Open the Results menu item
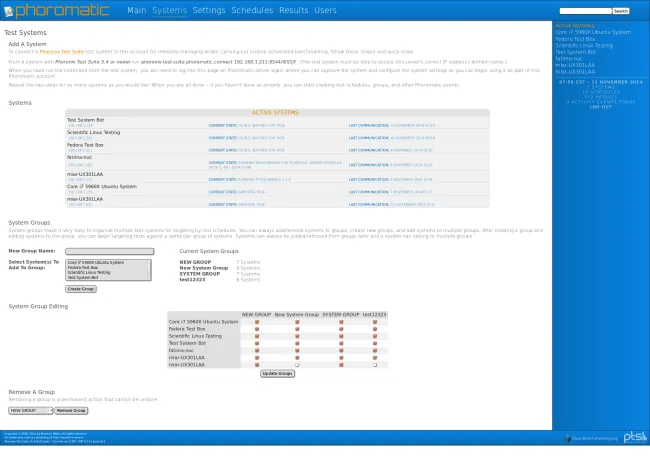Viewport: 650px width, 456px height. 293,10
